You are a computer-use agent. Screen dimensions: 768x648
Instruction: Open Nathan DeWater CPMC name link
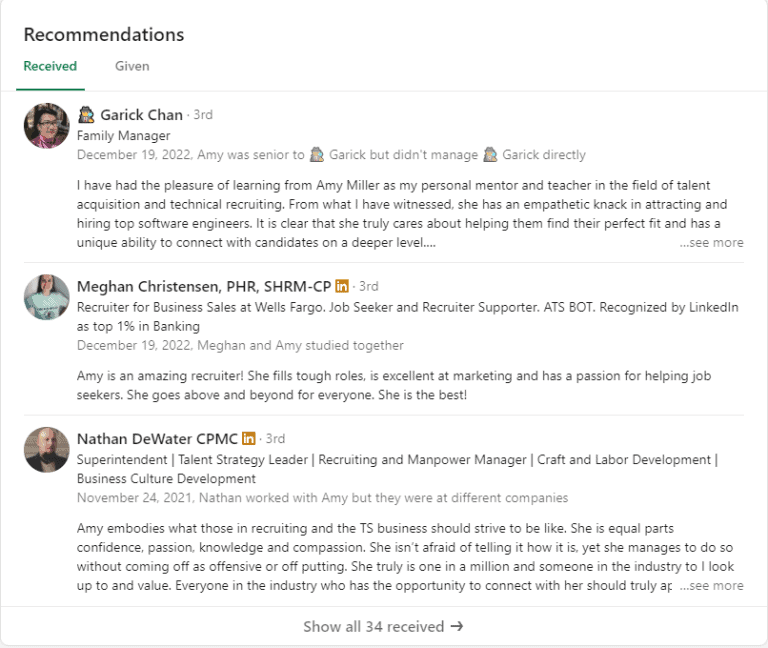157,438
